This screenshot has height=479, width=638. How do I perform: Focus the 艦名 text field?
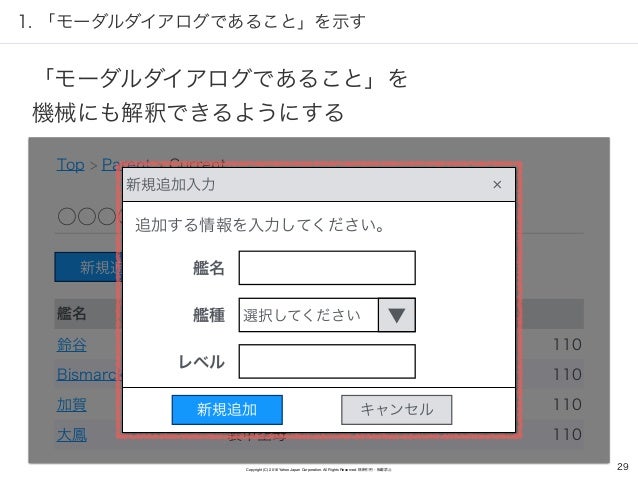coord(327,268)
